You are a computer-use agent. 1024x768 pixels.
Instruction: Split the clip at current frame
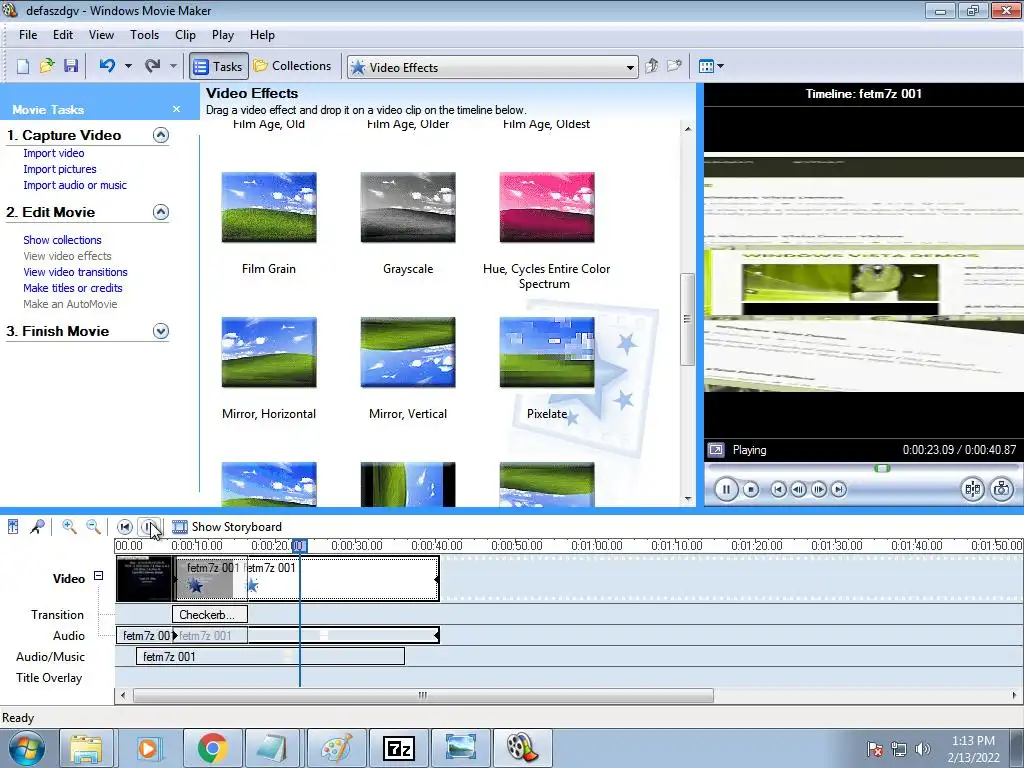coord(972,489)
